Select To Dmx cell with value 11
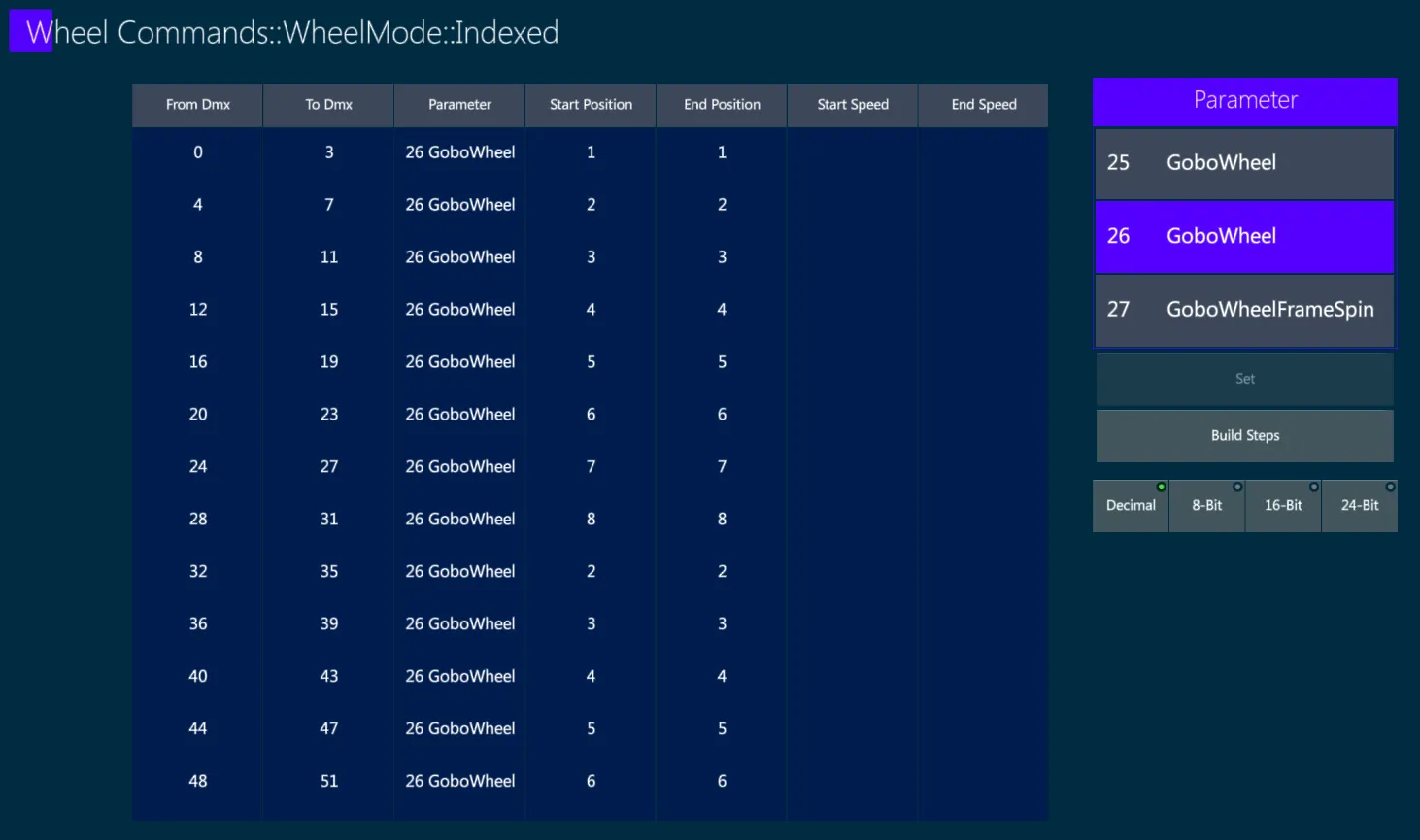 [329, 257]
